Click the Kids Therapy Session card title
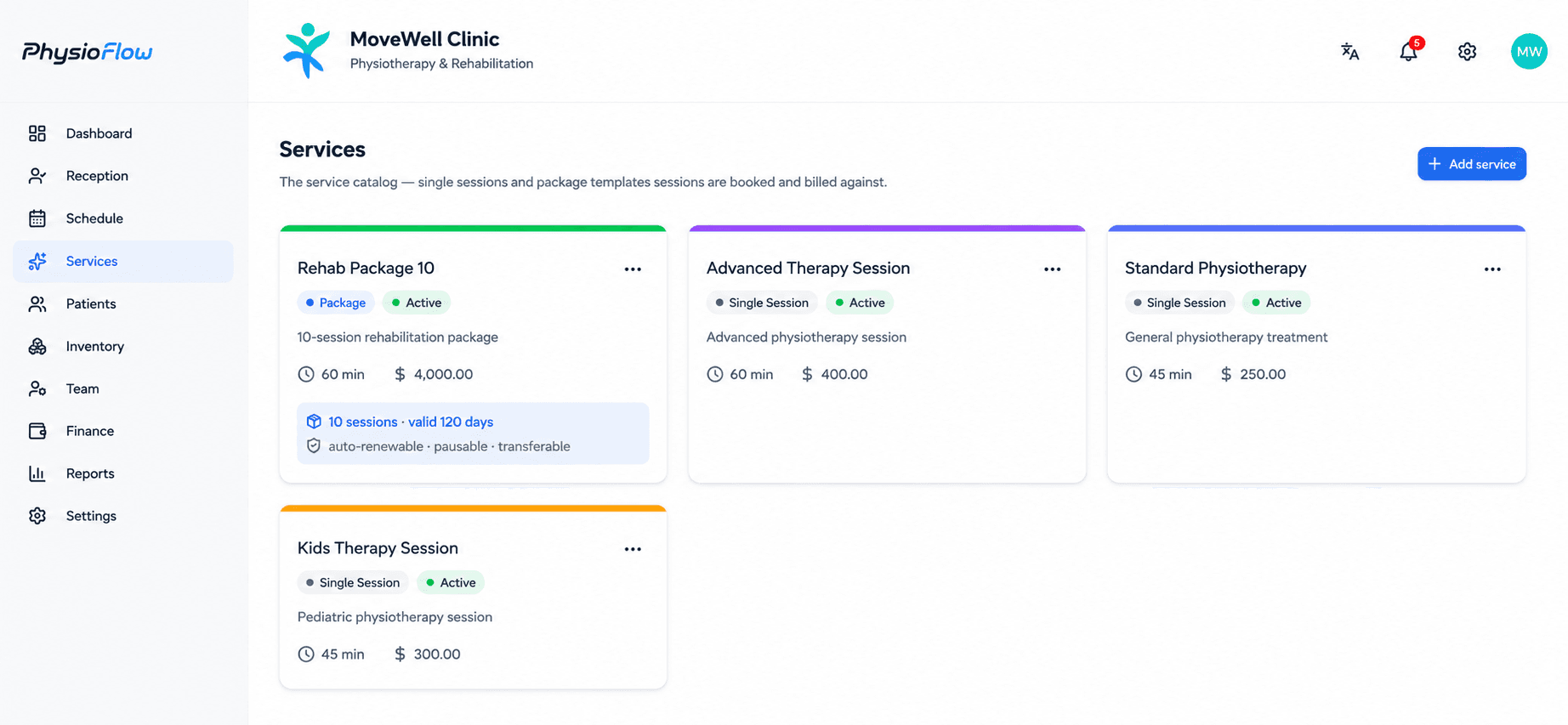The height and width of the screenshot is (725, 1568). pos(378,548)
